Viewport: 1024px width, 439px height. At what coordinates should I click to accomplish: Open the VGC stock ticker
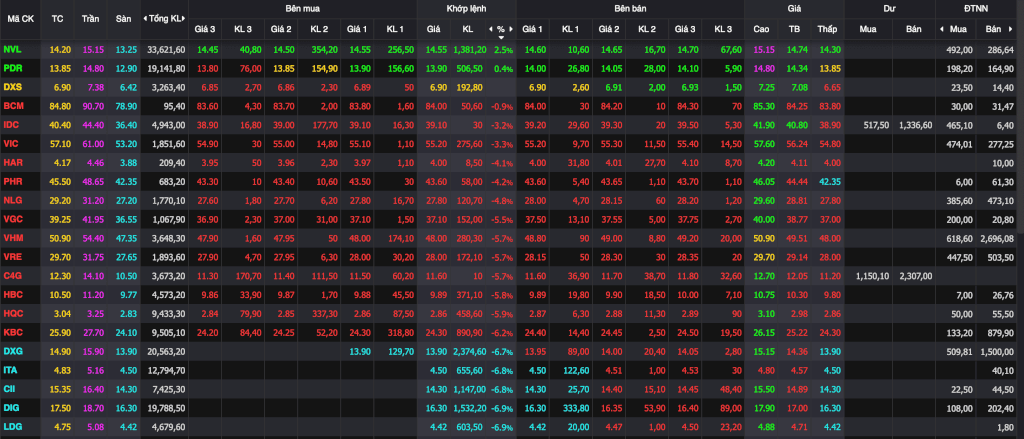point(12,219)
